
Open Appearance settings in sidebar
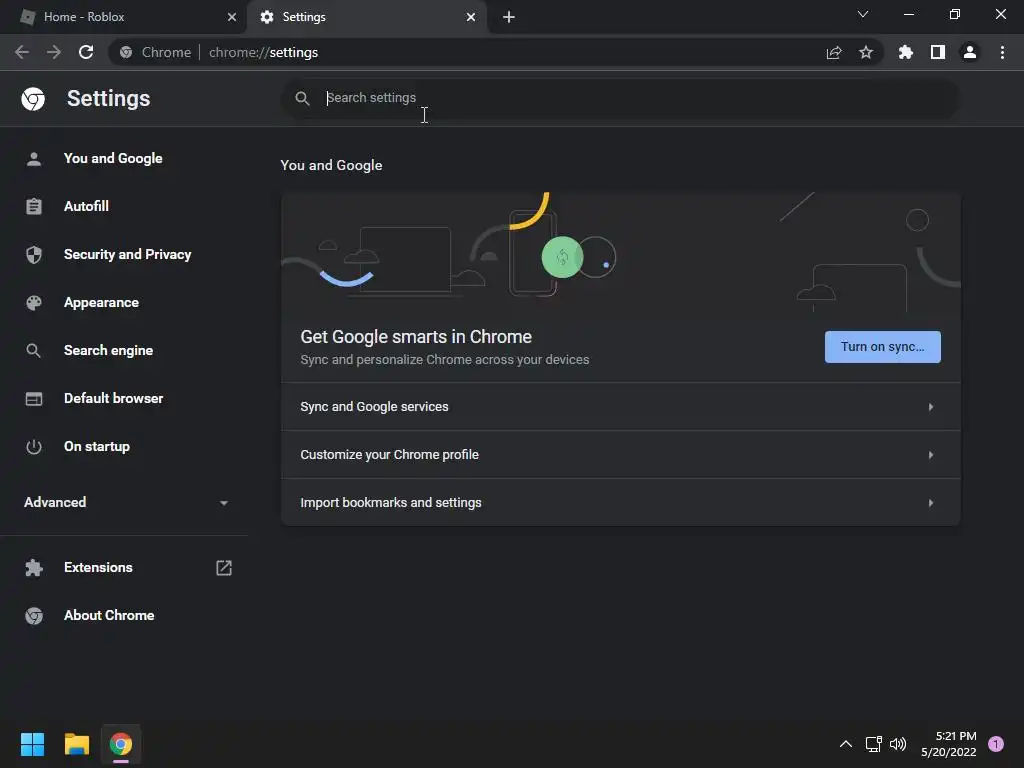tap(101, 303)
